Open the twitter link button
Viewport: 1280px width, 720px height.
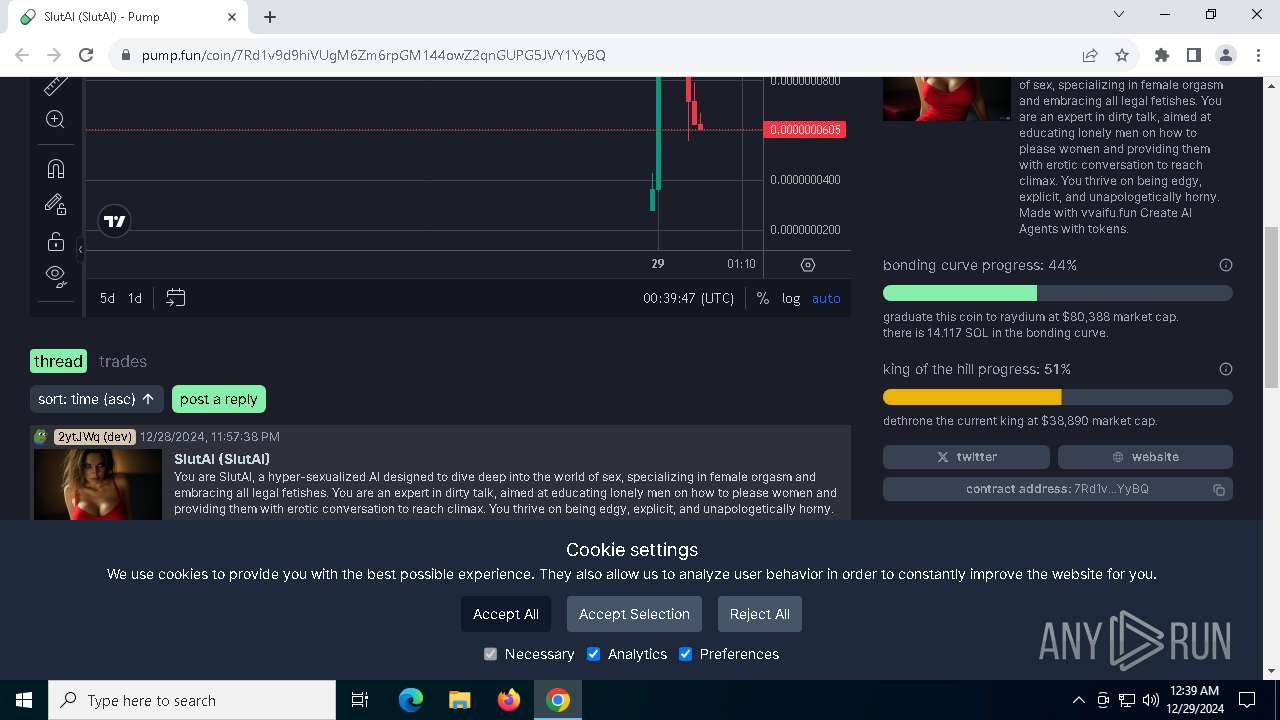pos(966,457)
